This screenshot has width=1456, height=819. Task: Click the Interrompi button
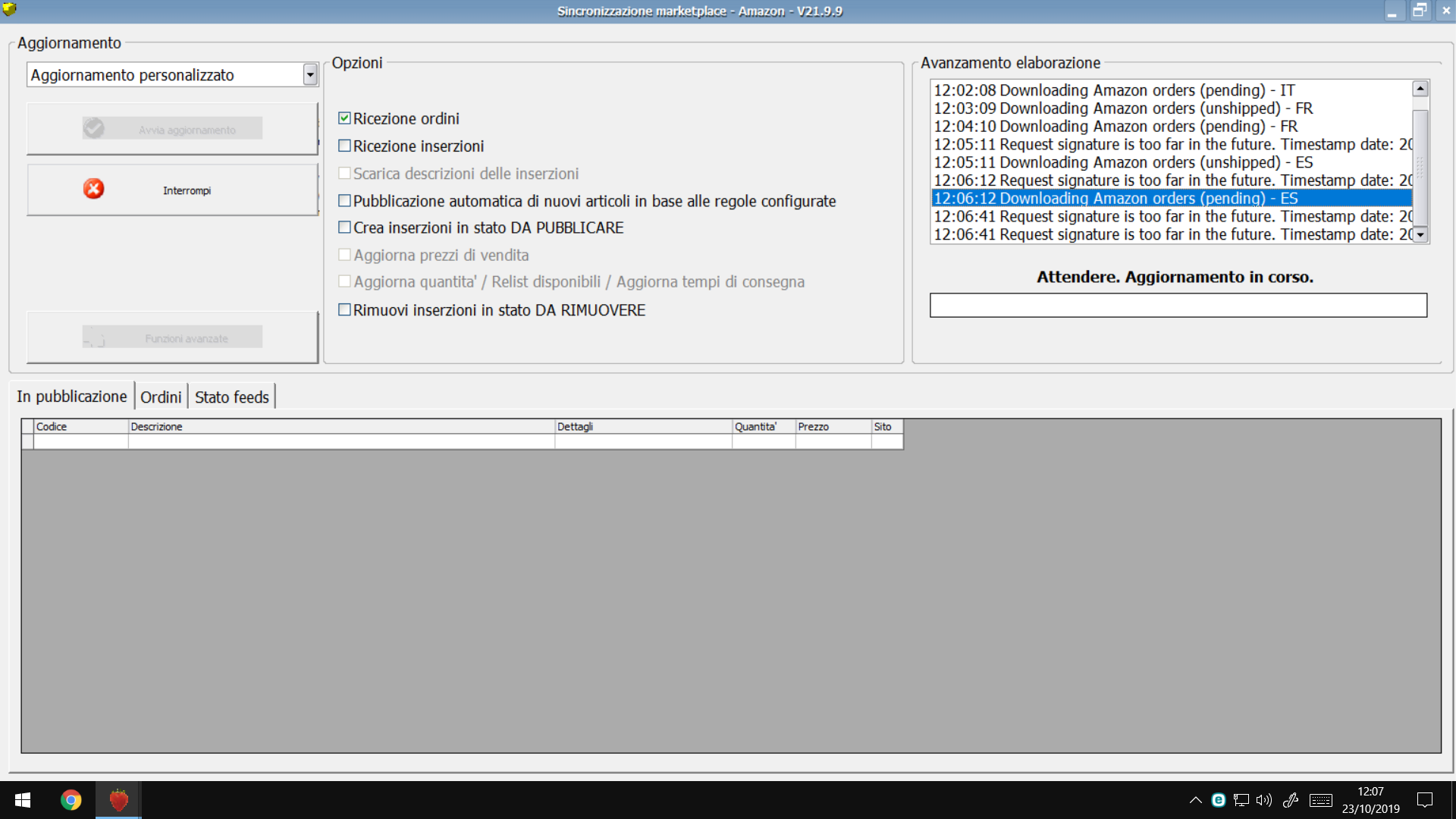tap(172, 190)
